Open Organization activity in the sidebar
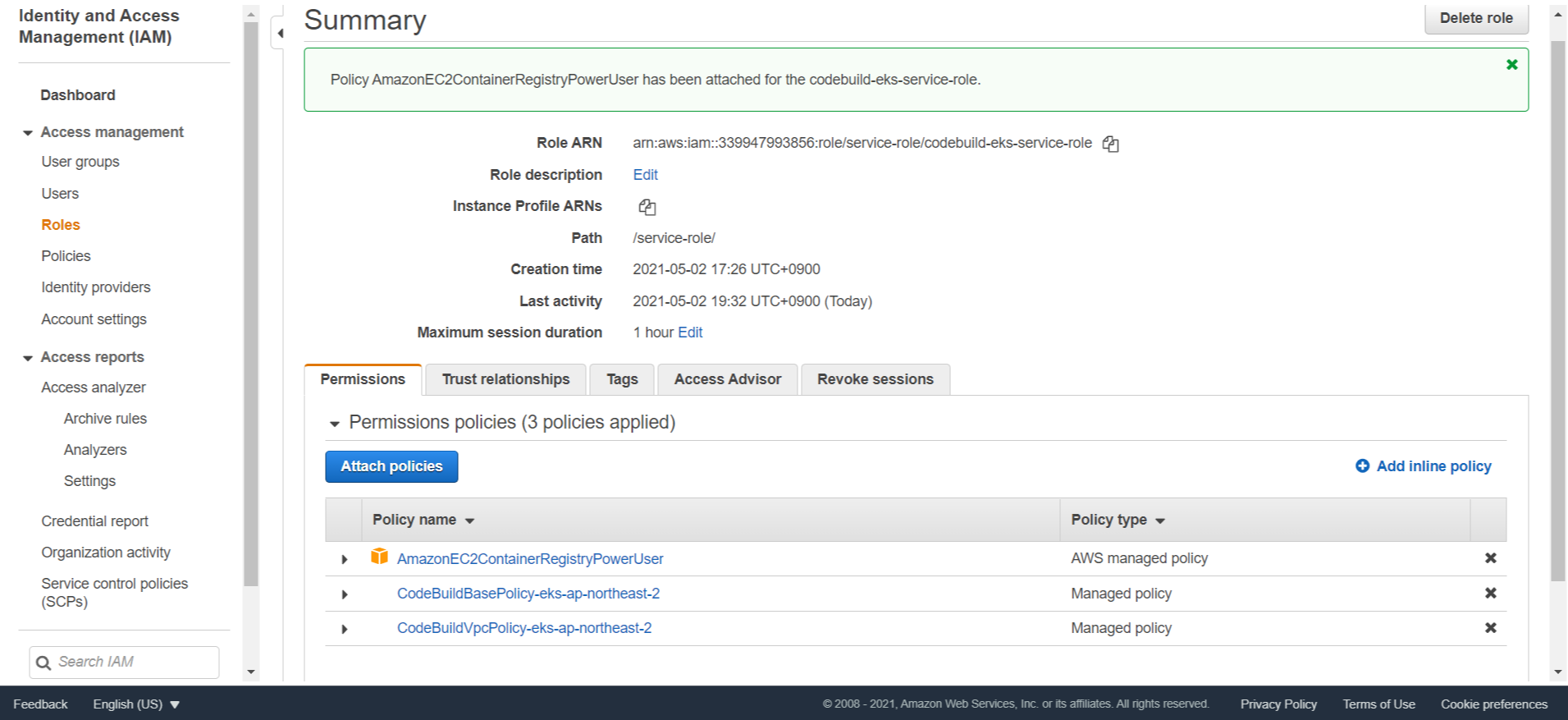The image size is (1568, 720). click(106, 553)
